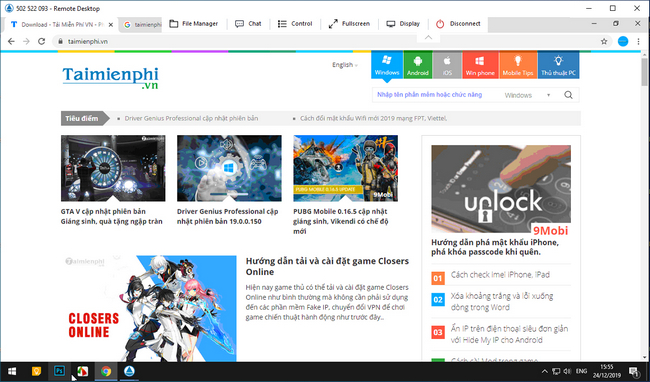Open File Manager in remote toolbar
Screen dimensions: 650x382
[193, 24]
